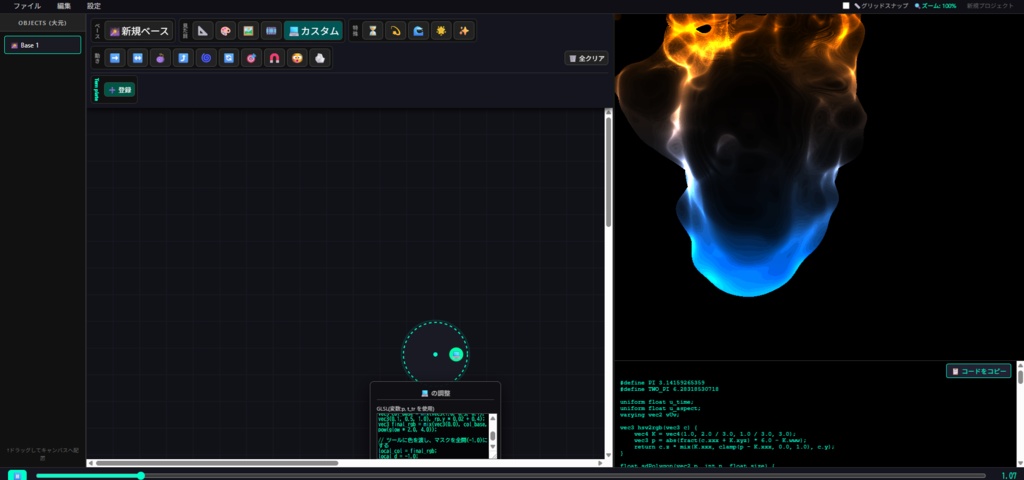The image size is (1024, 480).
Task: Select the gray rock motion tool
Action: (x=319, y=58)
